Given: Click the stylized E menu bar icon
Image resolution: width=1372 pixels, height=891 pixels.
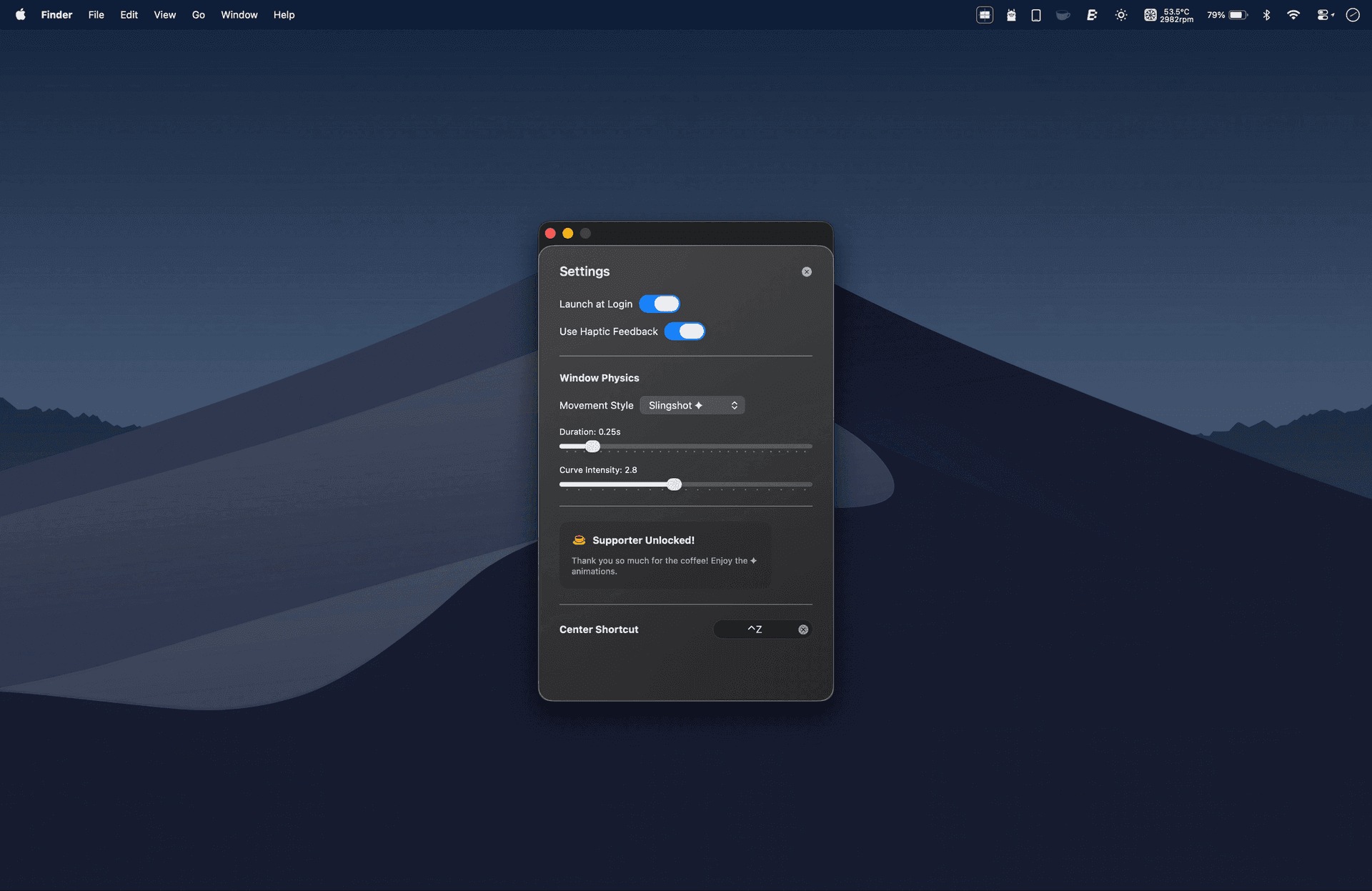Looking at the screenshot, I should click(1092, 14).
